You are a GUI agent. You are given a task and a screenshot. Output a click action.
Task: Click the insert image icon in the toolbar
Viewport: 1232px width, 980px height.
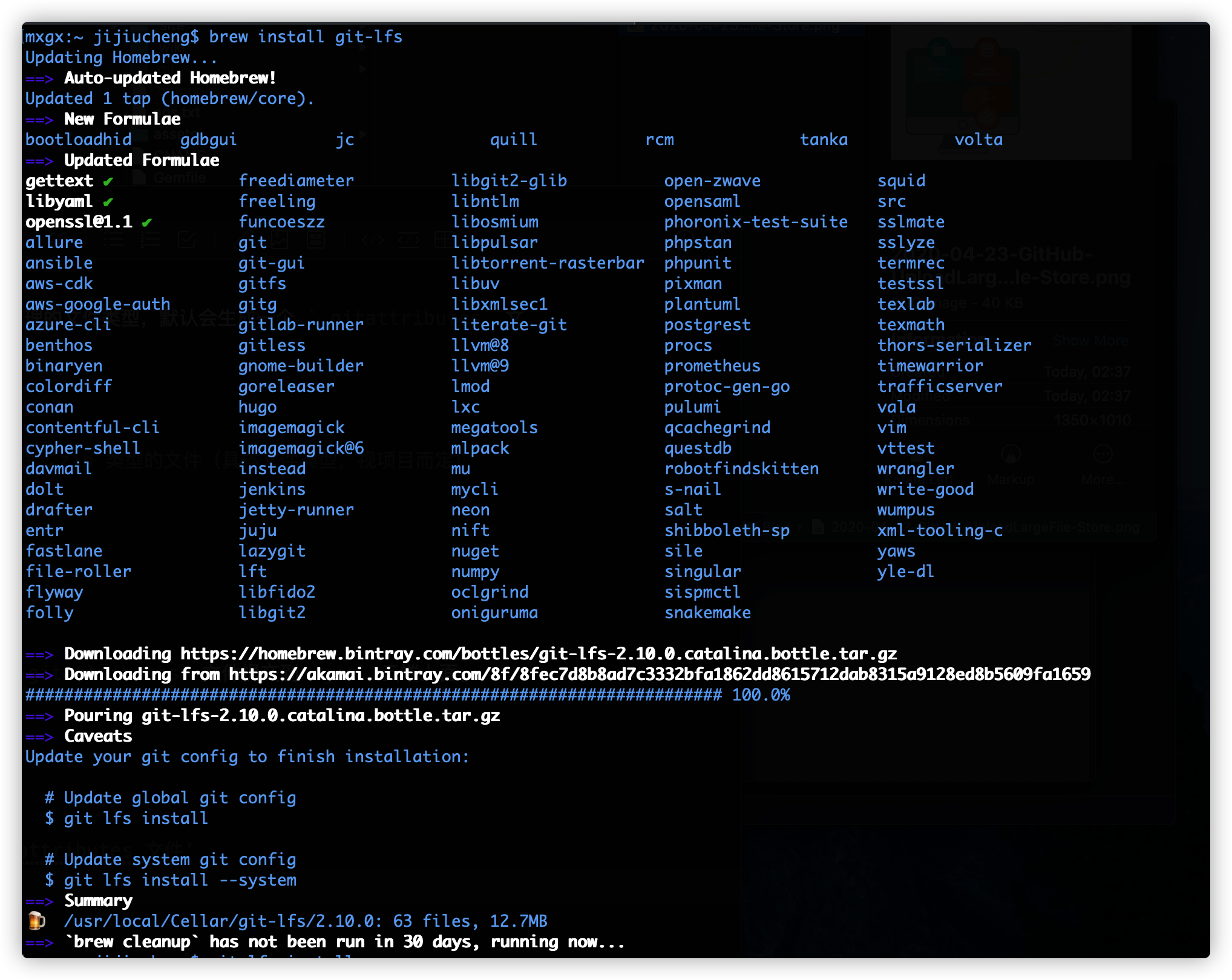click(279, 239)
